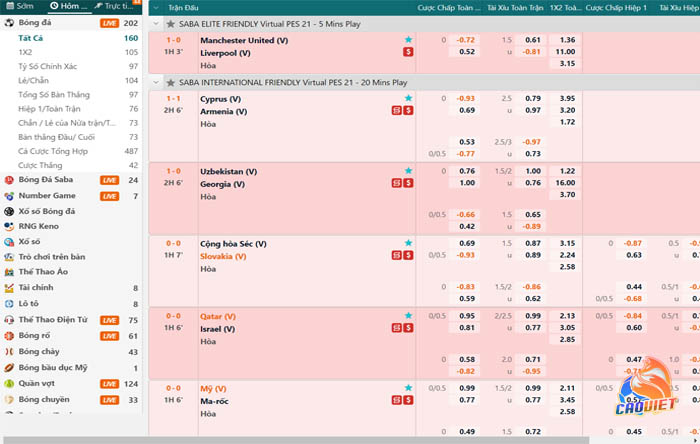
Task: Toggle favorite star for Uzbekistan vs Georgia
Action: pyautogui.click(x=408, y=171)
